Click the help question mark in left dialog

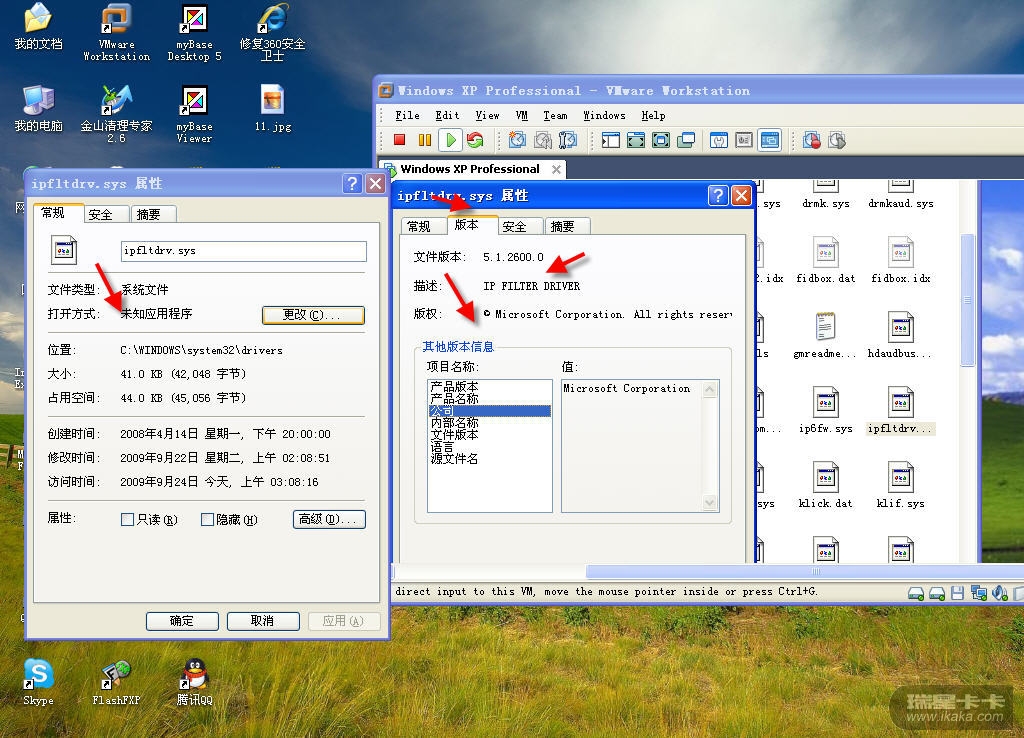point(352,184)
